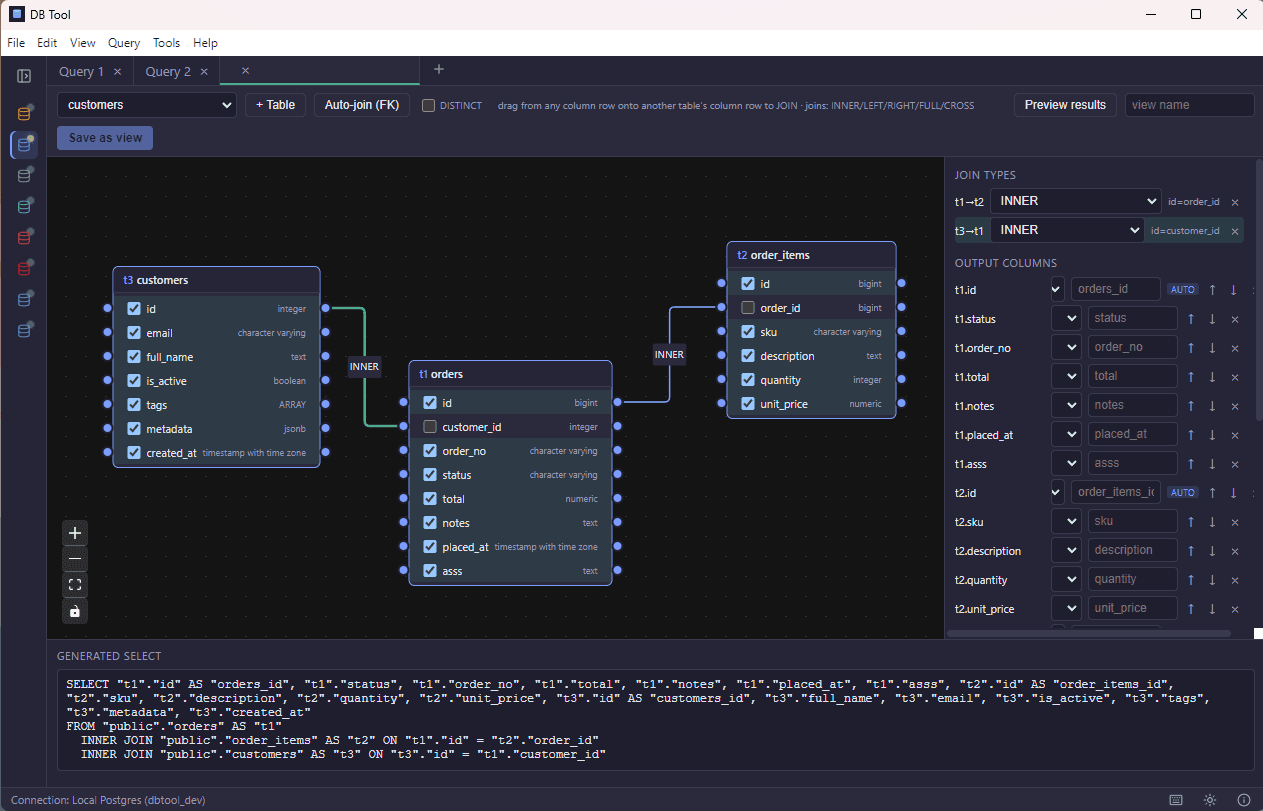Select the teal database connection icon
This screenshot has height=811, width=1263.
pyautogui.click(x=24, y=207)
